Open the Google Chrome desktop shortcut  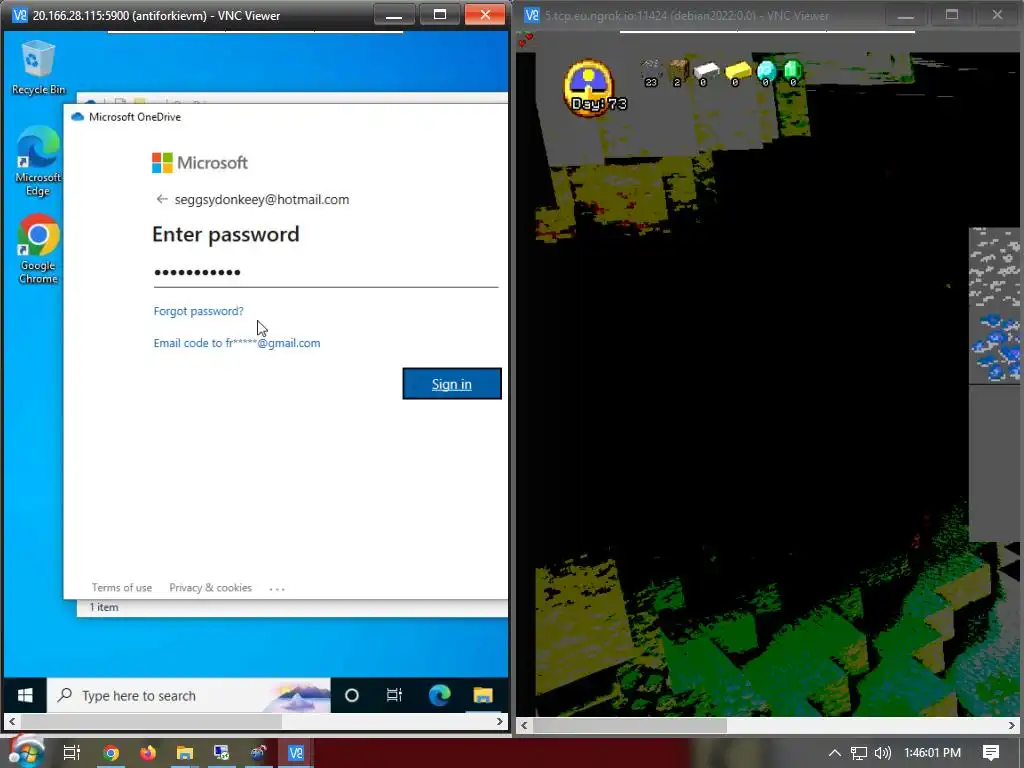38,249
